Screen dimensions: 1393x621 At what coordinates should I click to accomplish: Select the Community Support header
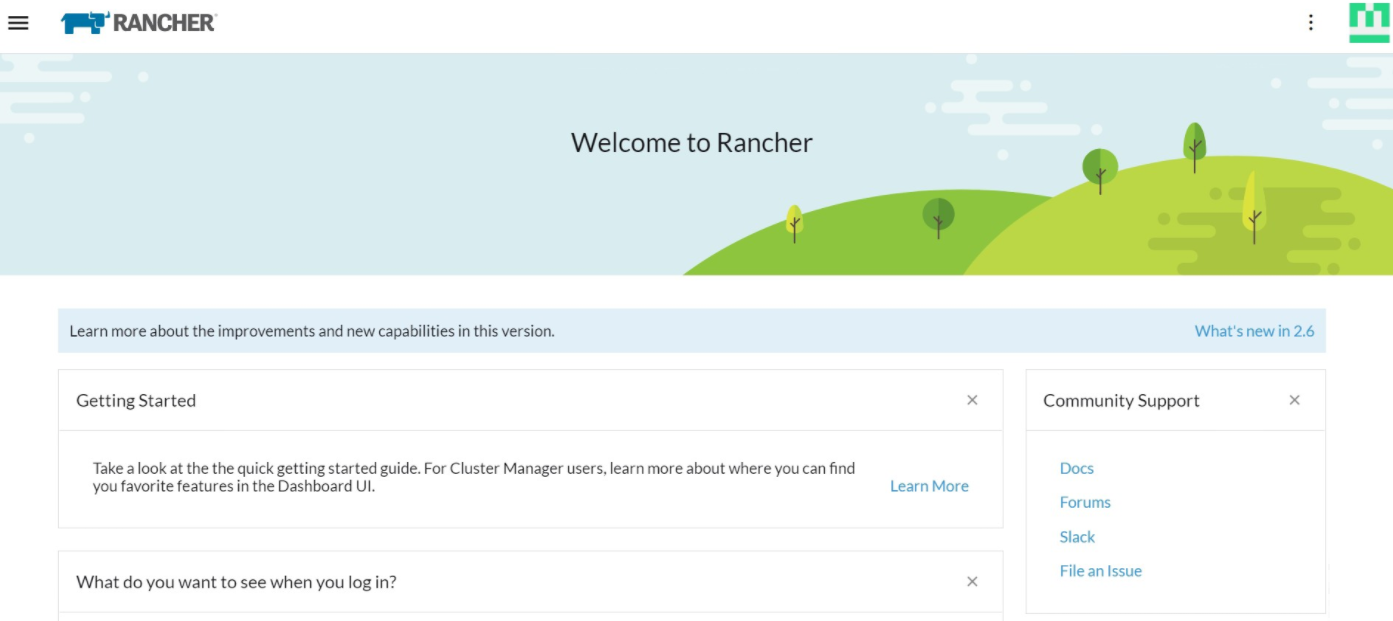click(1120, 400)
